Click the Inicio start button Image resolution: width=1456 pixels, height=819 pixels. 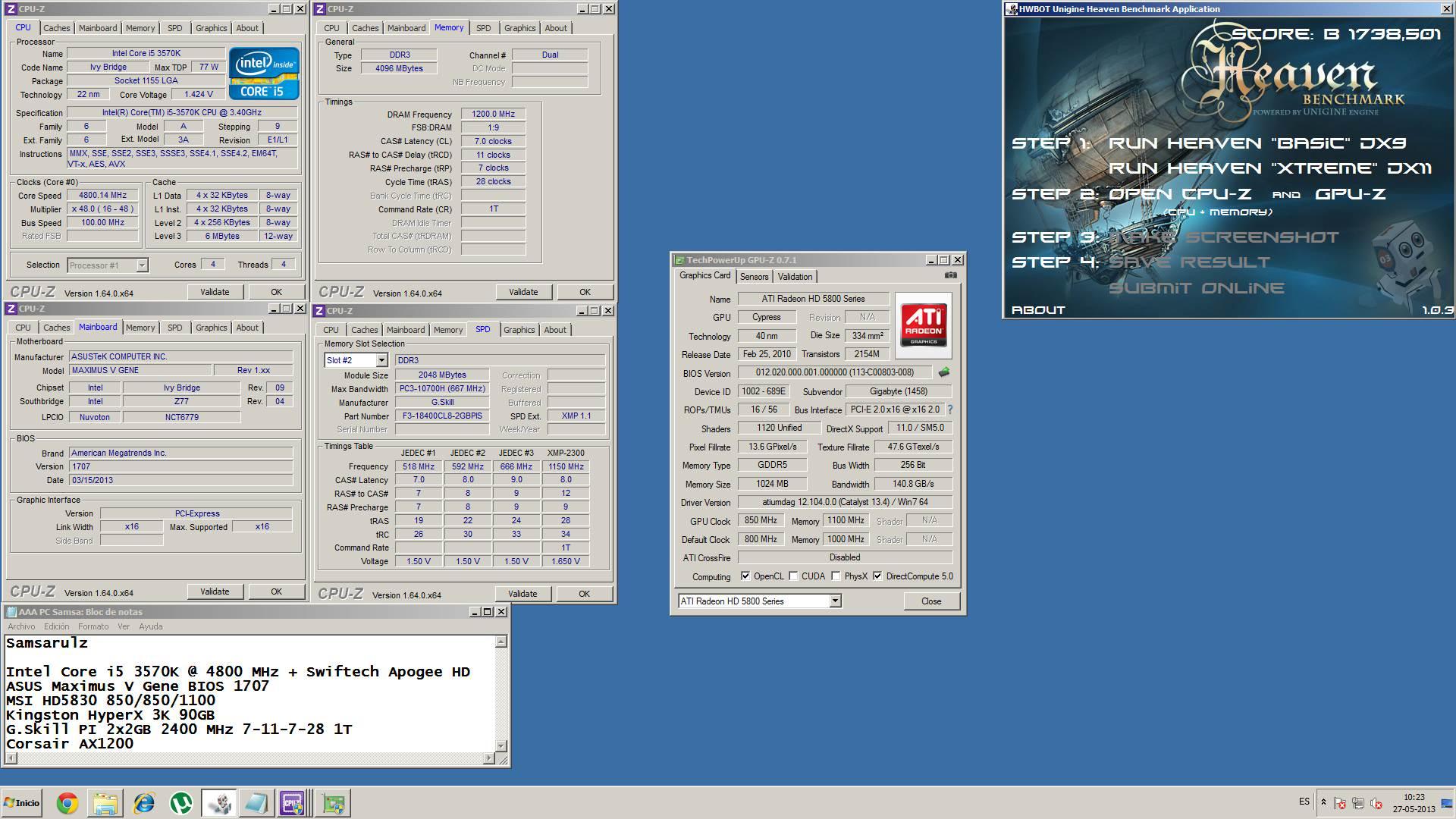(x=22, y=803)
